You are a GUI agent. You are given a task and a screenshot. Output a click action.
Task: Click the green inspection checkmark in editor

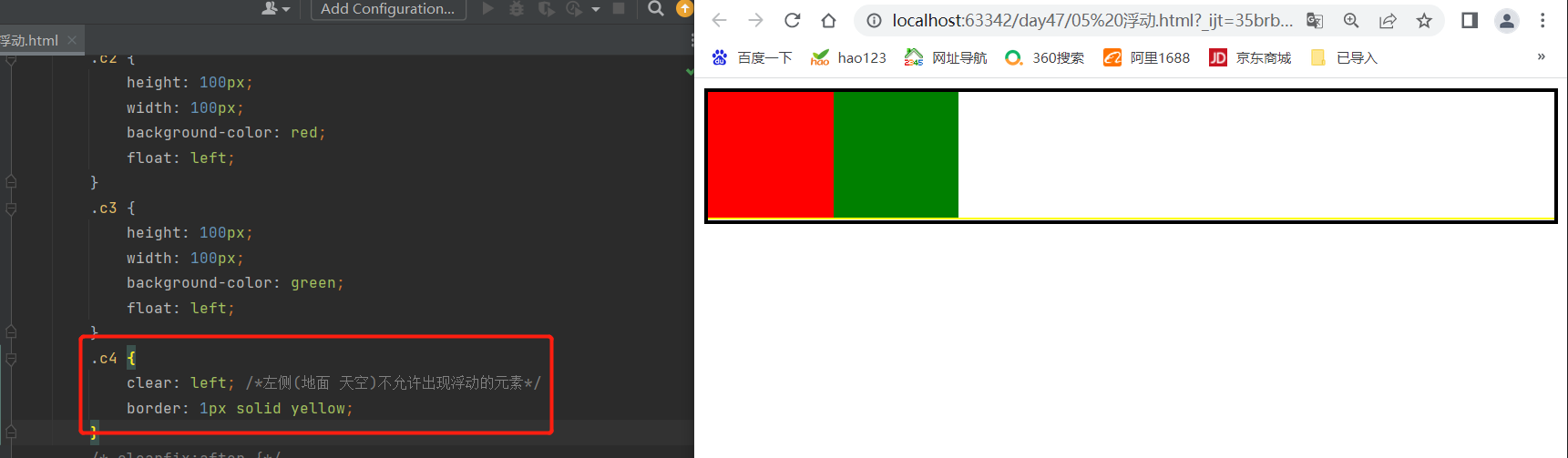[x=690, y=71]
